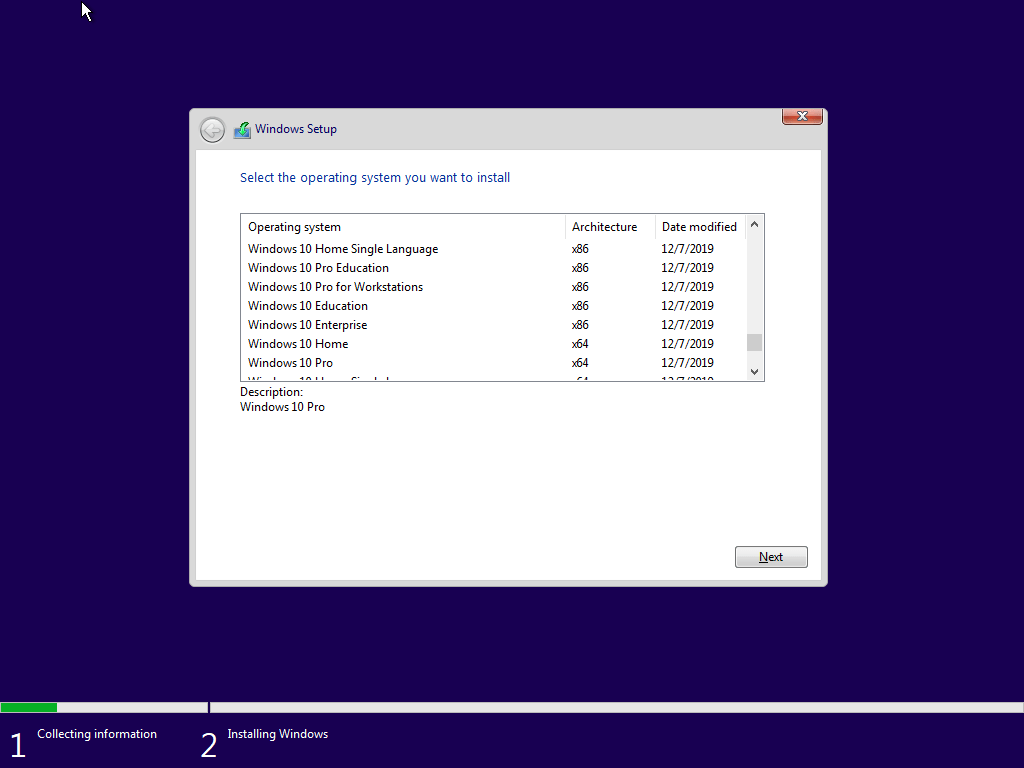Viewport: 1024px width, 768px height.
Task: Click the back arrow in Windows Setup
Action: click(212, 130)
